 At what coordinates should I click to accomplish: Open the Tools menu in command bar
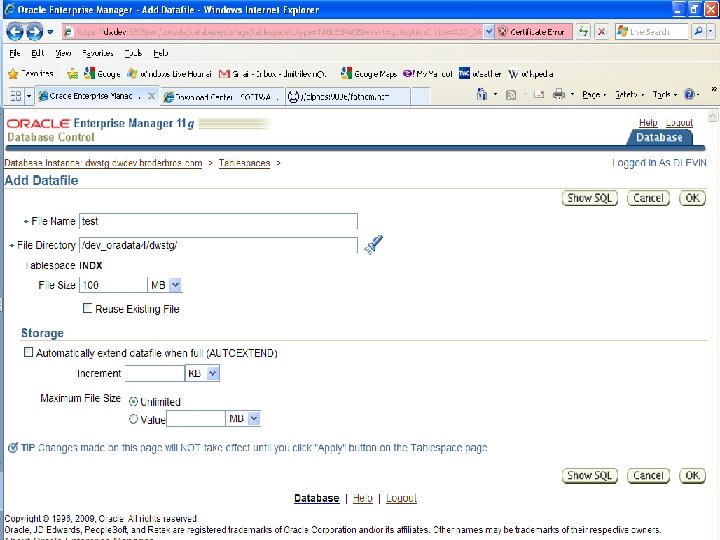pyautogui.click(x=664, y=95)
